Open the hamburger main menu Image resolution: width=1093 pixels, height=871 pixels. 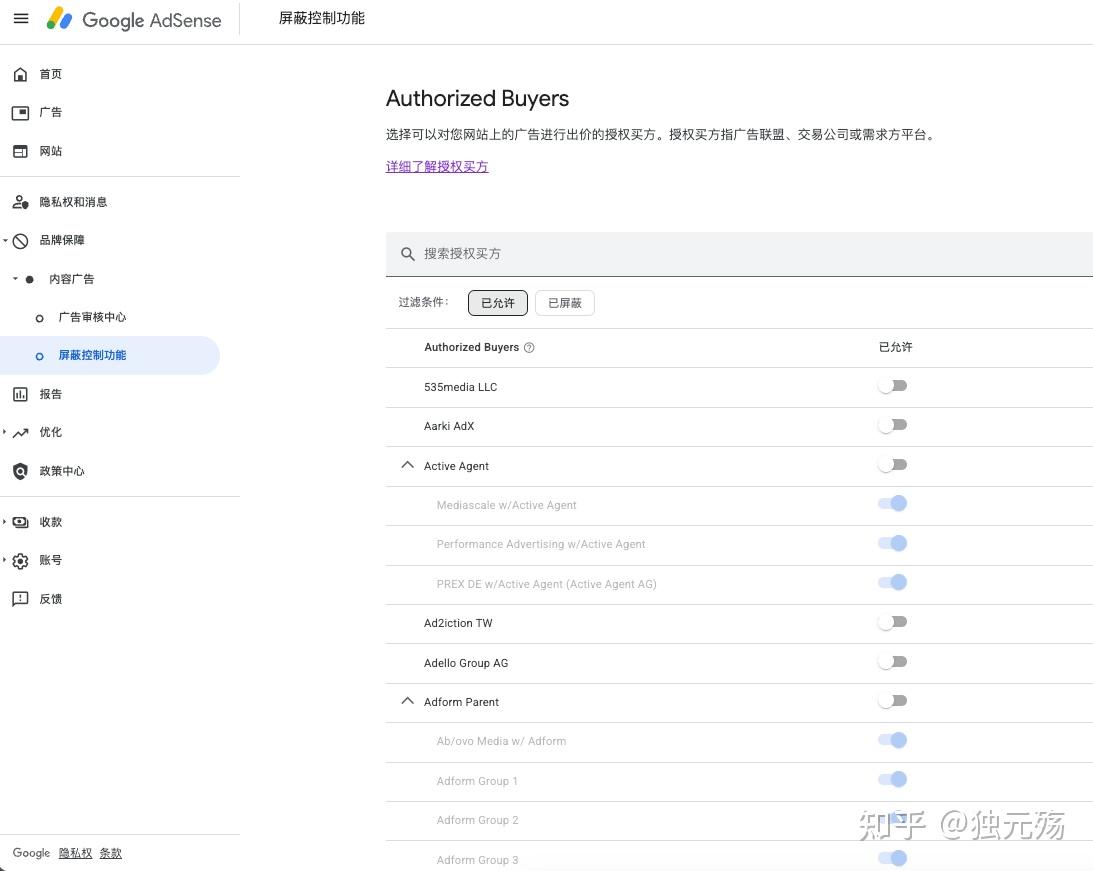(x=21, y=19)
